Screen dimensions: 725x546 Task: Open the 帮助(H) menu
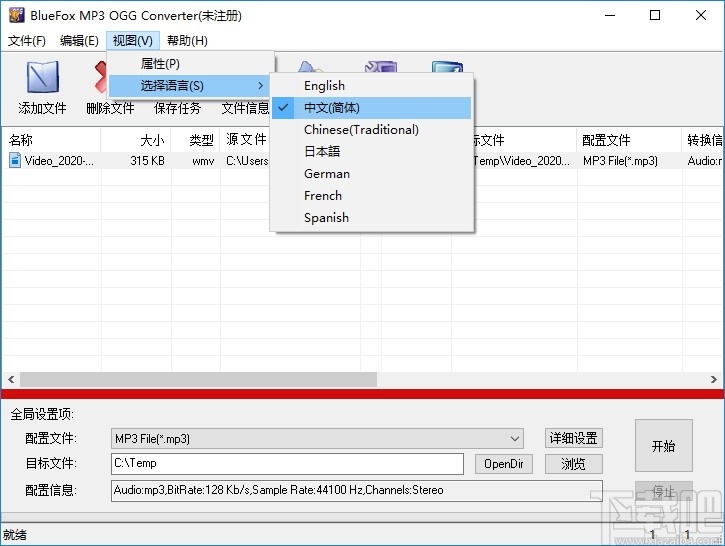coord(187,41)
